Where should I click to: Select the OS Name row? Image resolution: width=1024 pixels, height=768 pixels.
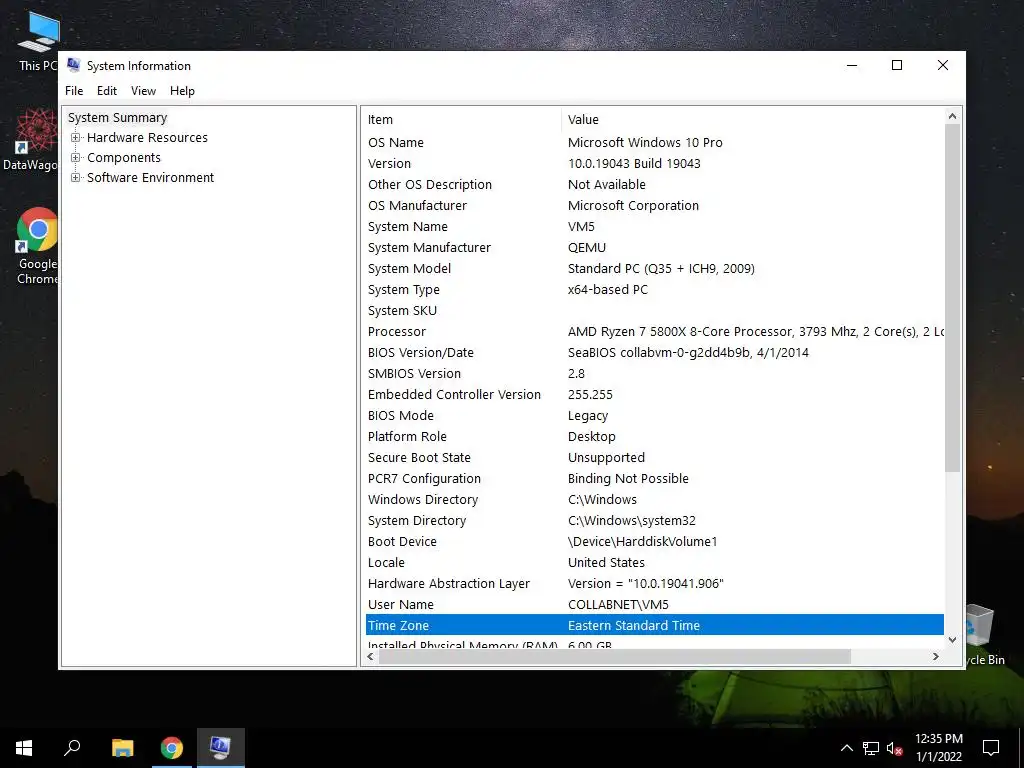pos(654,142)
